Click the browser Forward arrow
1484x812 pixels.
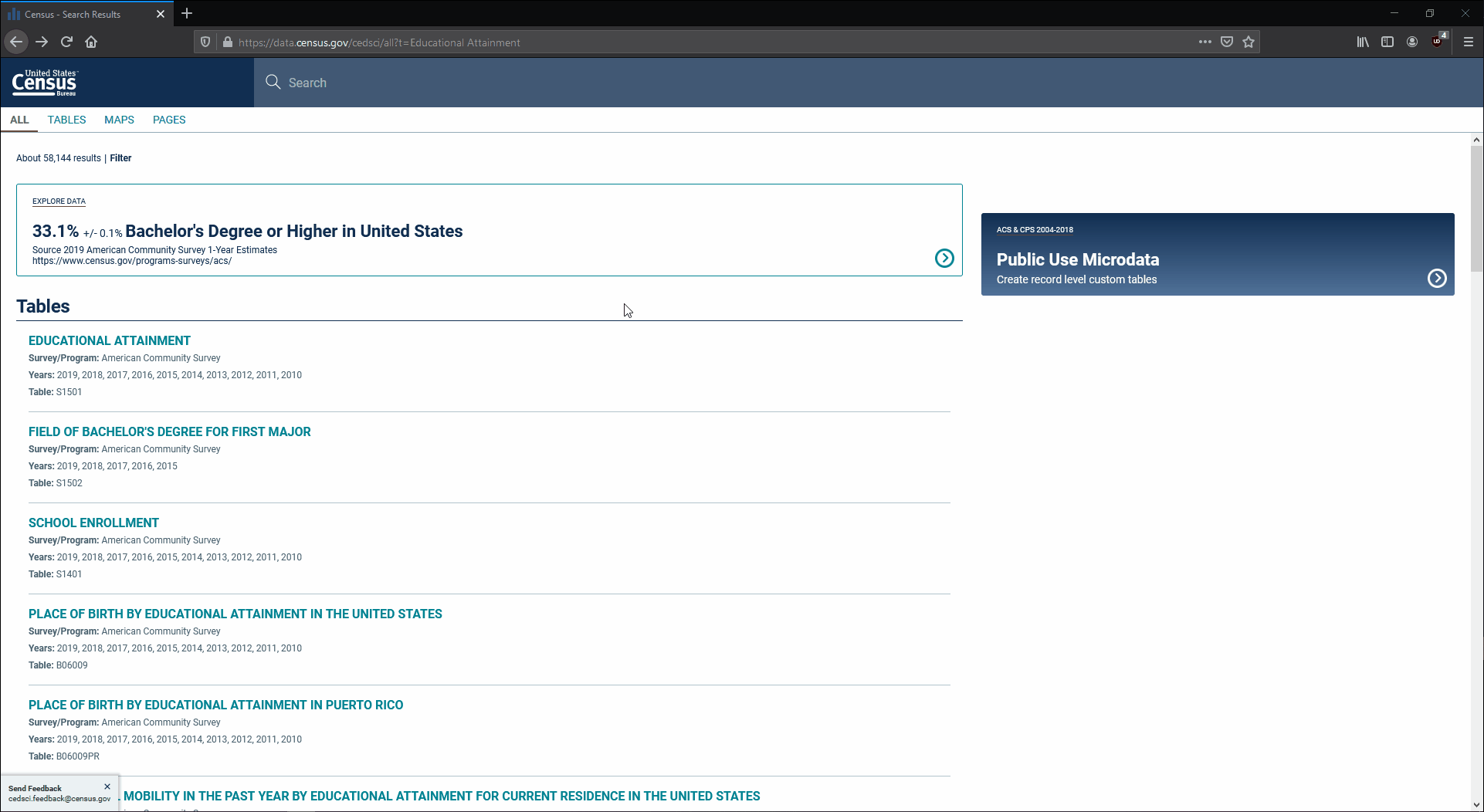coord(42,42)
